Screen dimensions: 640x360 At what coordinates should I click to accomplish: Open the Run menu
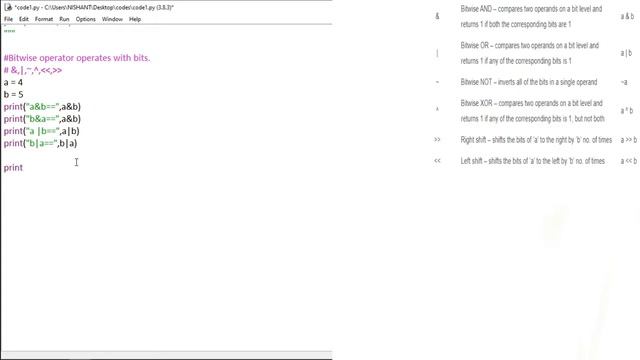click(64, 19)
